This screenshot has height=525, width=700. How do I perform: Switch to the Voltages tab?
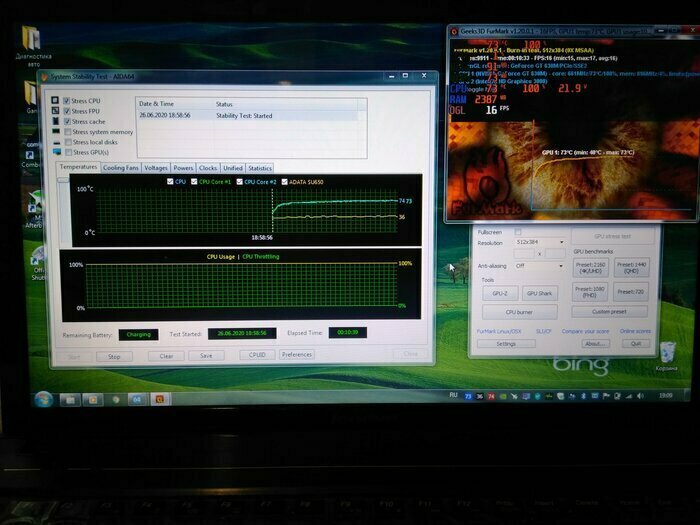[x=156, y=168]
